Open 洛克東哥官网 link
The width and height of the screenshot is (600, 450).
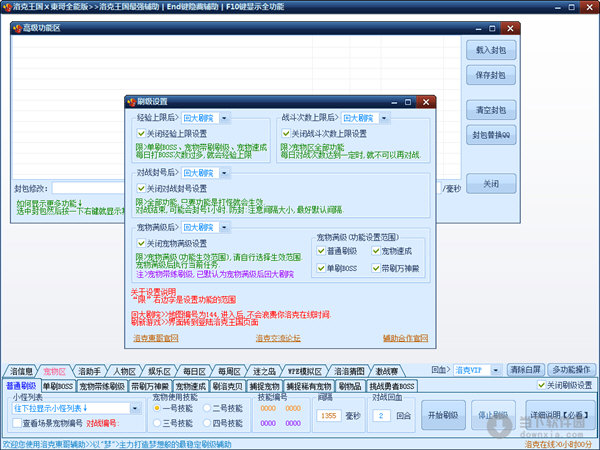coord(156,338)
